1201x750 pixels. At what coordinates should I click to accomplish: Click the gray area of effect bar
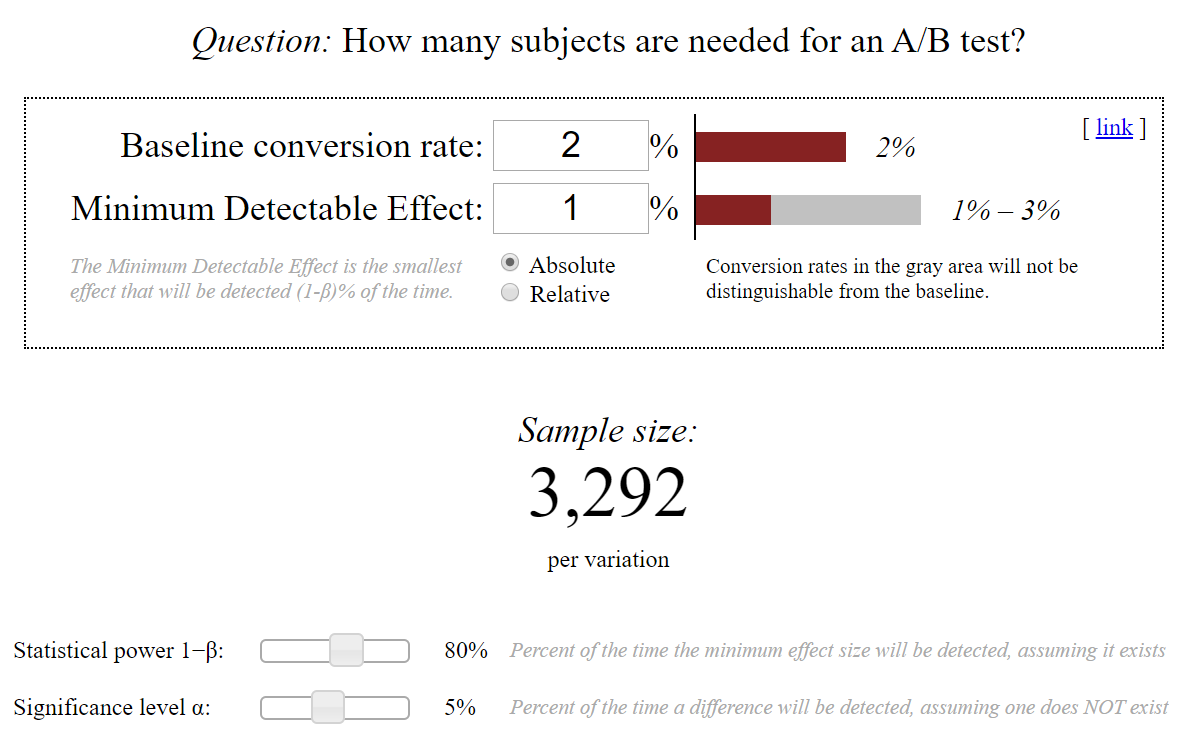[x=846, y=210]
